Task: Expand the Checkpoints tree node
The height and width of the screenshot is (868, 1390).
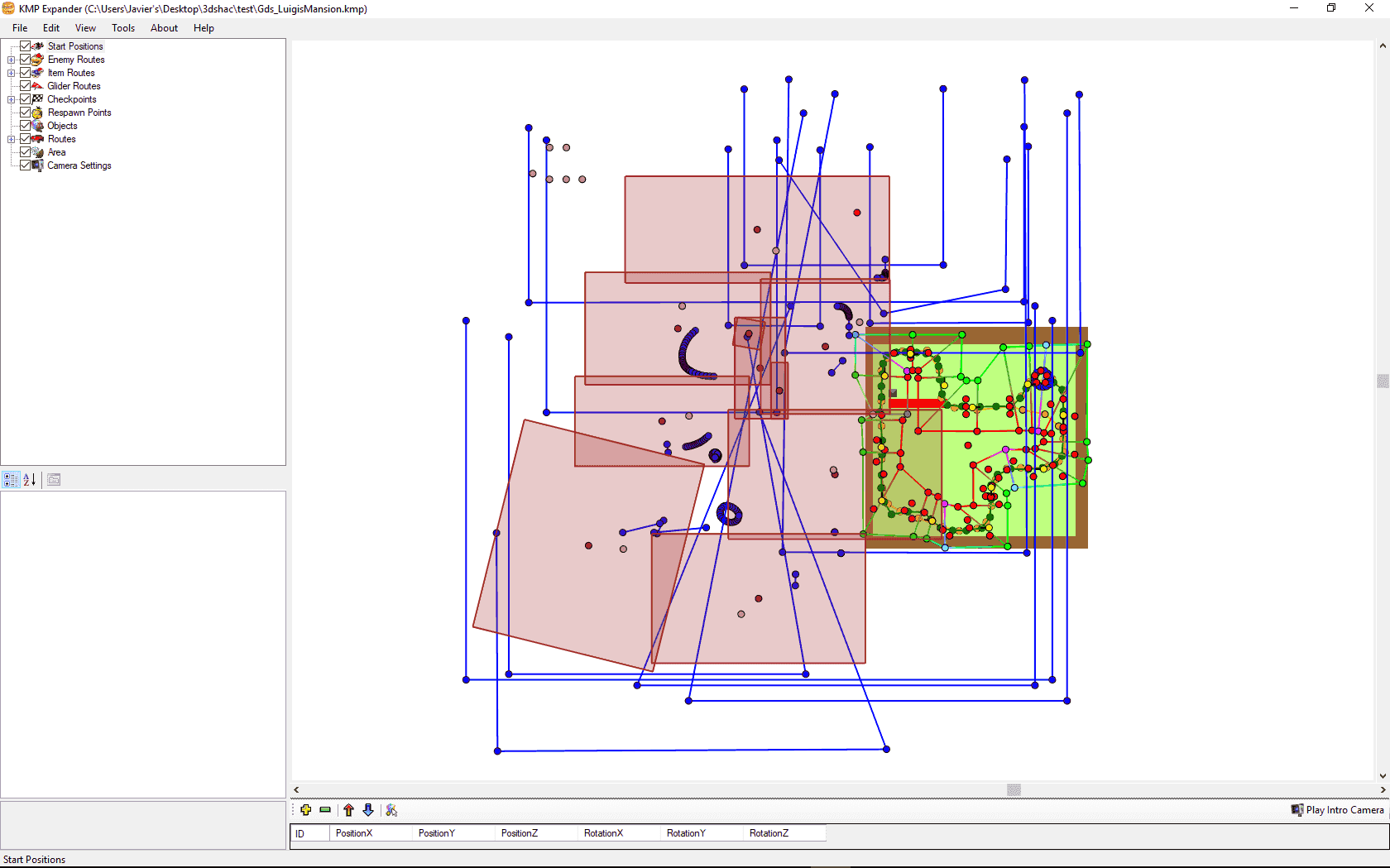Action: pyautogui.click(x=11, y=99)
